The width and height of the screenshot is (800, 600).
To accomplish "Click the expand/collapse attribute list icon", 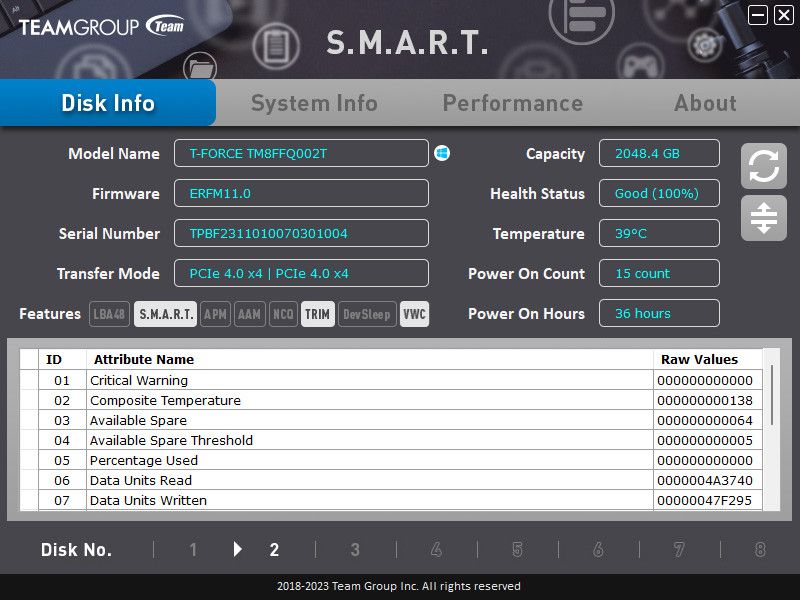I will click(x=763, y=218).
